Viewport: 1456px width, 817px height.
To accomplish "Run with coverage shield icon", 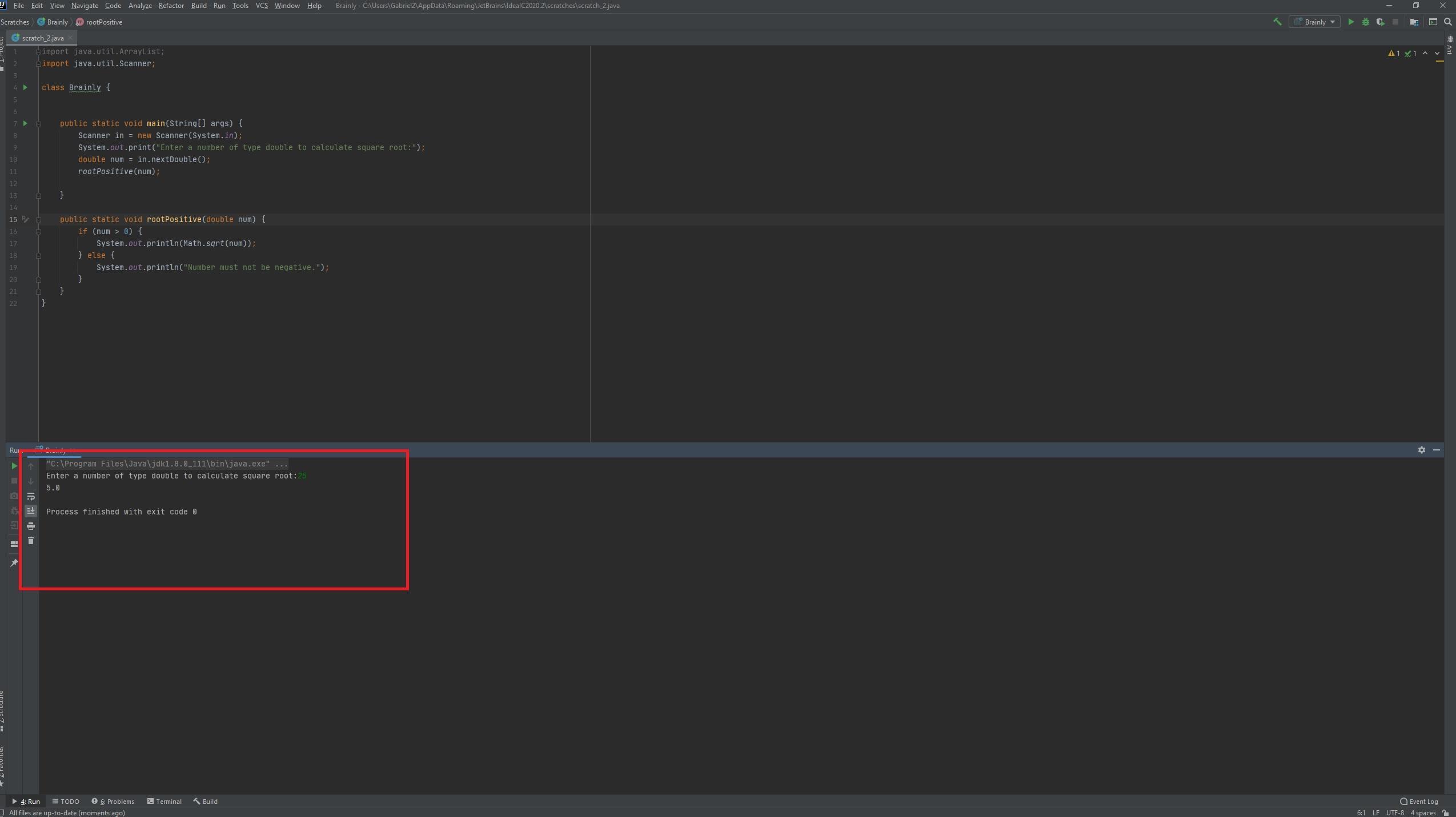I will point(1380,22).
